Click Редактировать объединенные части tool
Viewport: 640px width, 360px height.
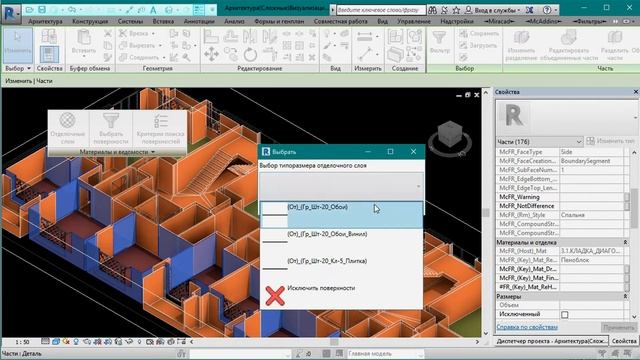[x=569, y=46]
